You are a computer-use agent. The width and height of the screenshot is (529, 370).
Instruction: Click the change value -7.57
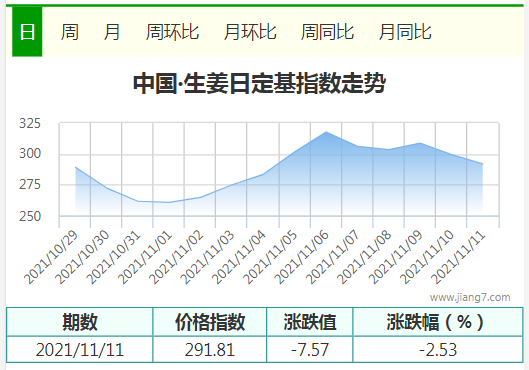(x=310, y=349)
